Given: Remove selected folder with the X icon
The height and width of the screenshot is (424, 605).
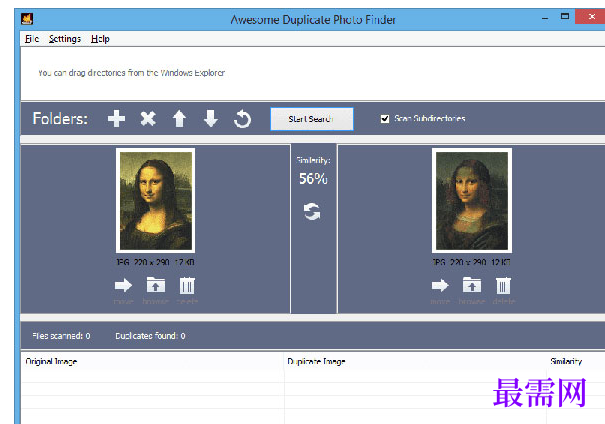Looking at the screenshot, I should pos(148,118).
